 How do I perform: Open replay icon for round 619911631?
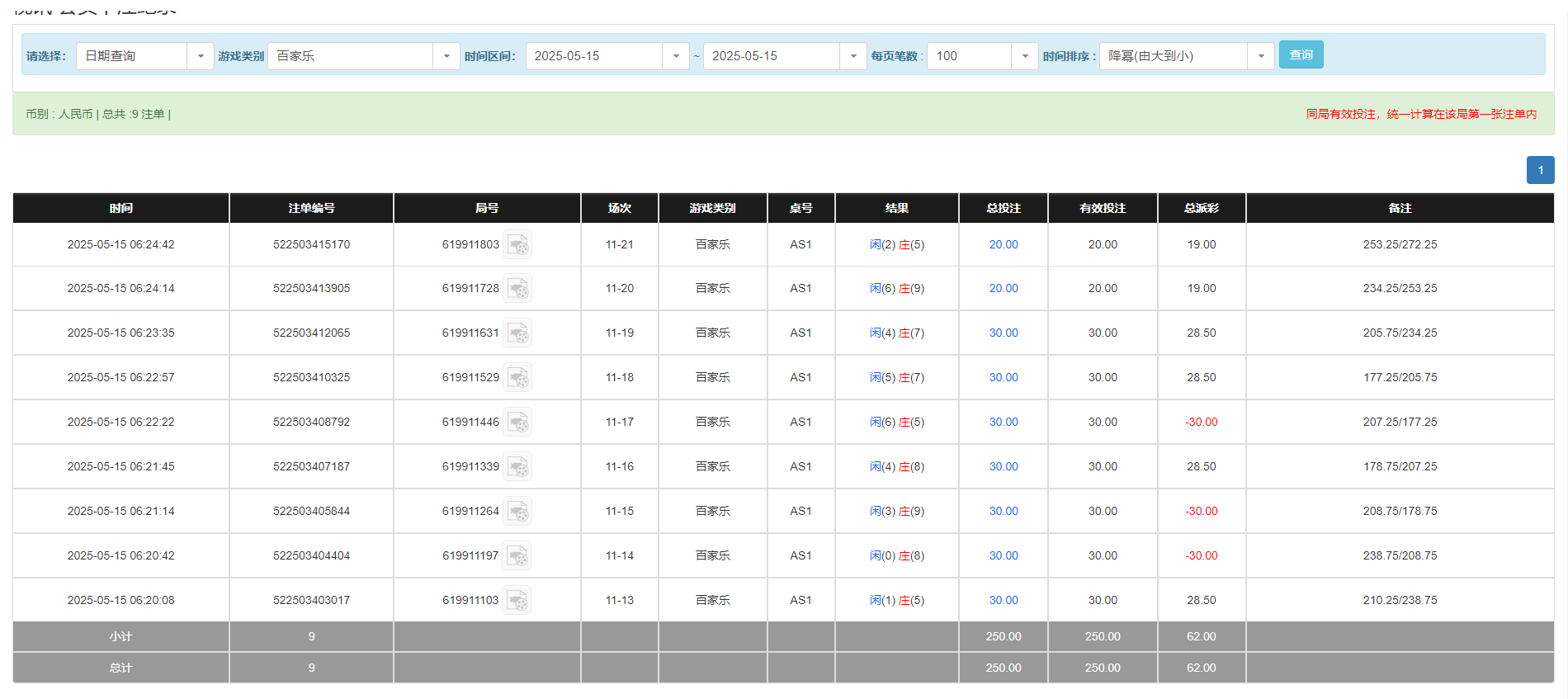[x=517, y=333]
